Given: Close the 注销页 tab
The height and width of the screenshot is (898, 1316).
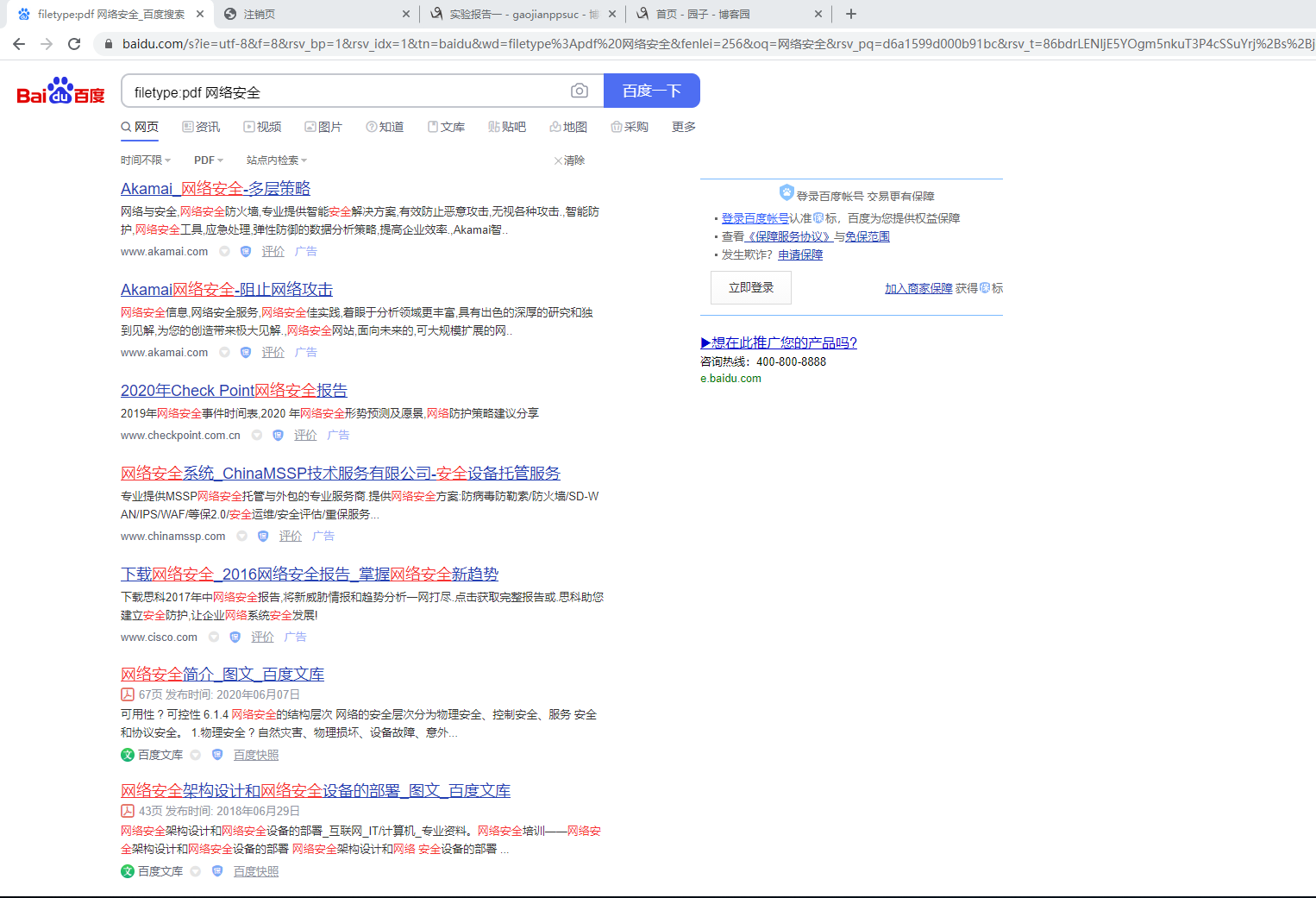Looking at the screenshot, I should point(406,14).
